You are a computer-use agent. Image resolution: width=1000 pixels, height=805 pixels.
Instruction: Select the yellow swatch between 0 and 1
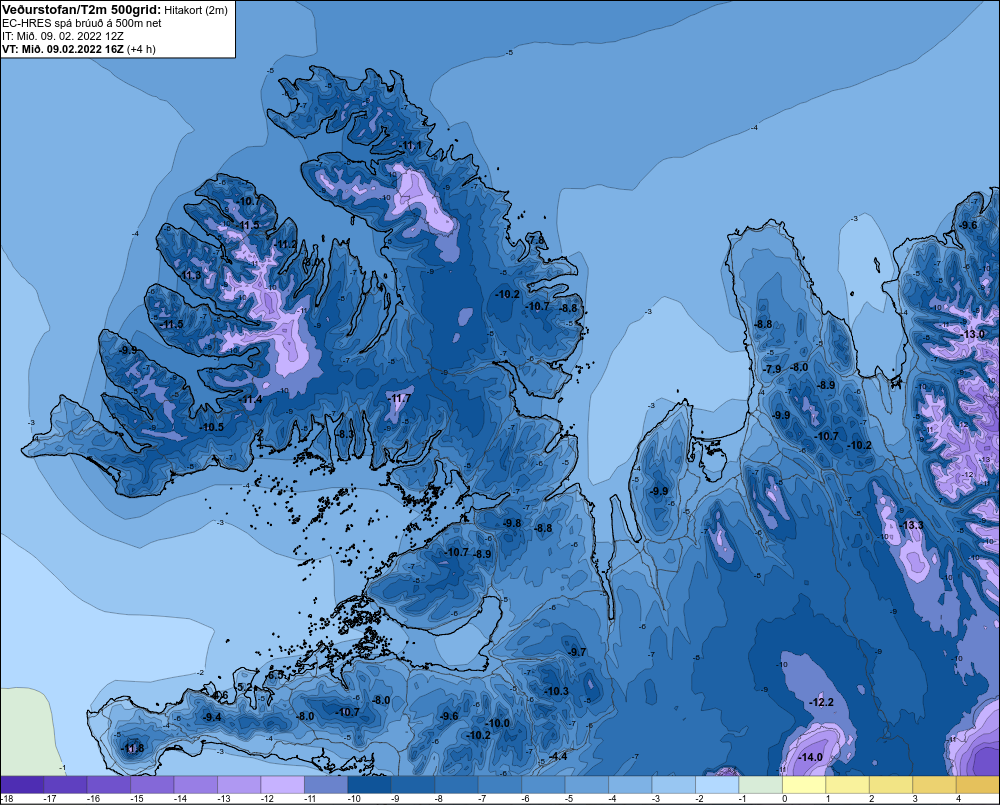[804, 785]
